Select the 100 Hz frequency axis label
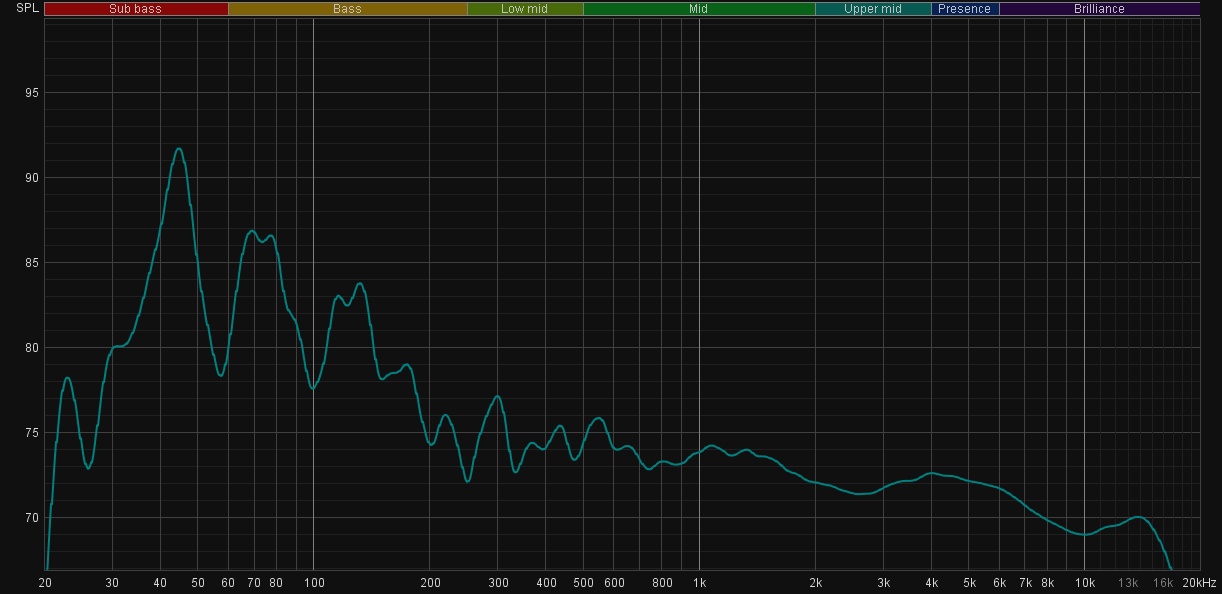The image size is (1222, 594). pos(313,583)
